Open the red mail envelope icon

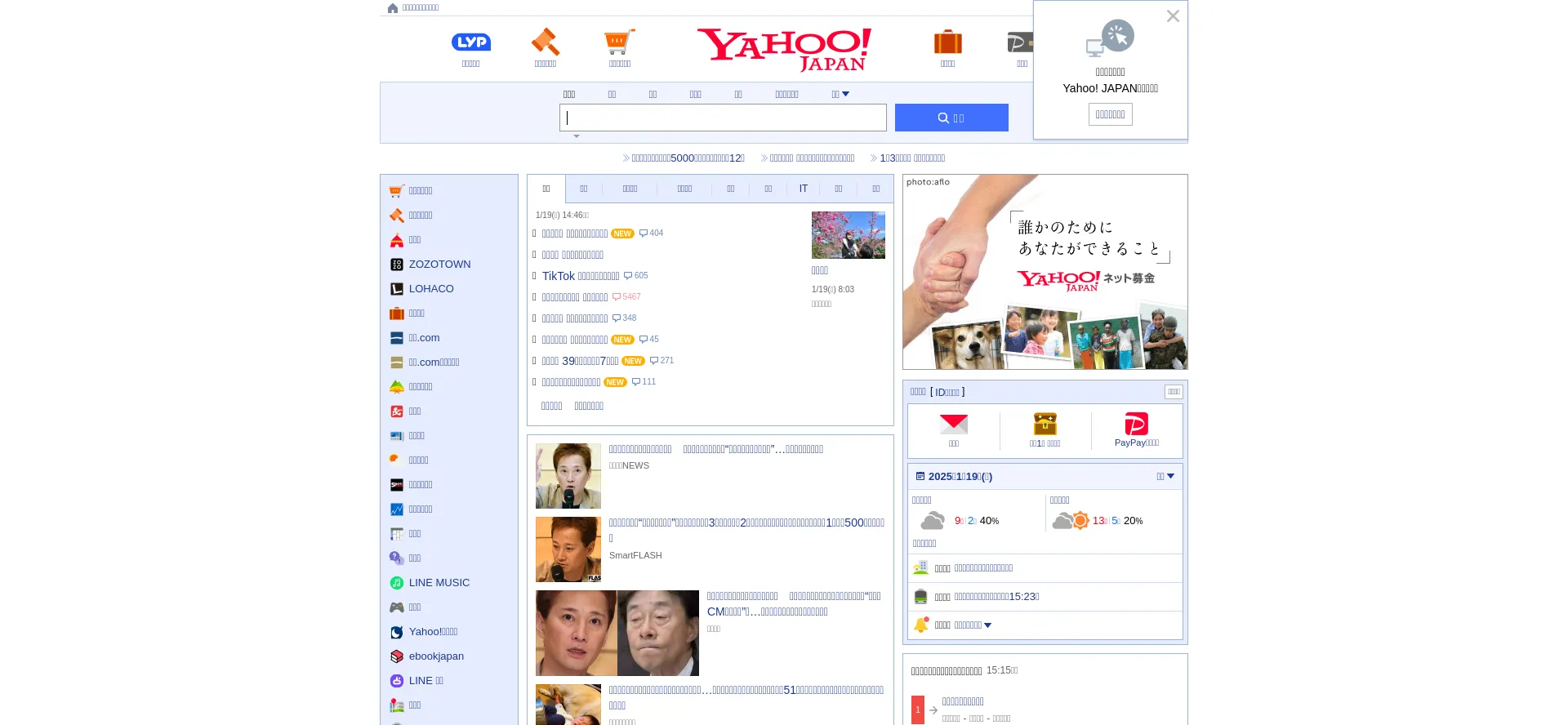coord(953,424)
